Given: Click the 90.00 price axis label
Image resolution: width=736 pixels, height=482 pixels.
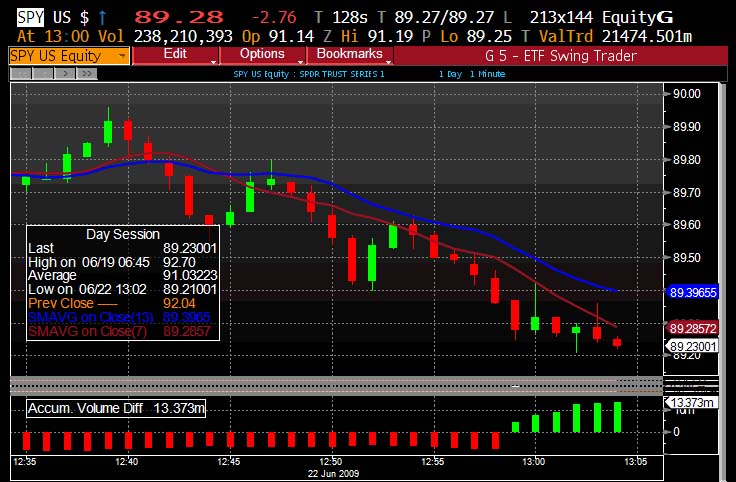Looking at the screenshot, I should [687, 94].
